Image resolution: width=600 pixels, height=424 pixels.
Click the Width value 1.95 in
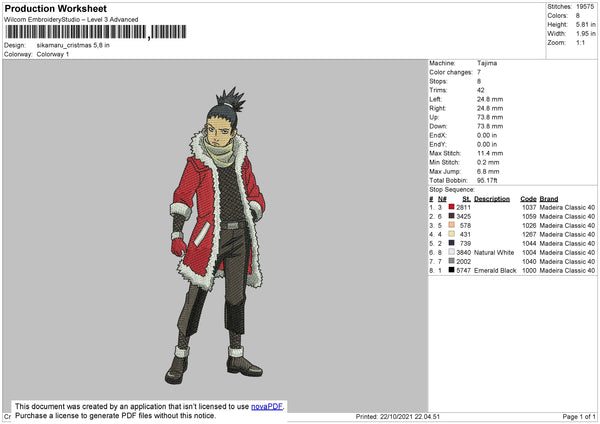tap(585, 34)
